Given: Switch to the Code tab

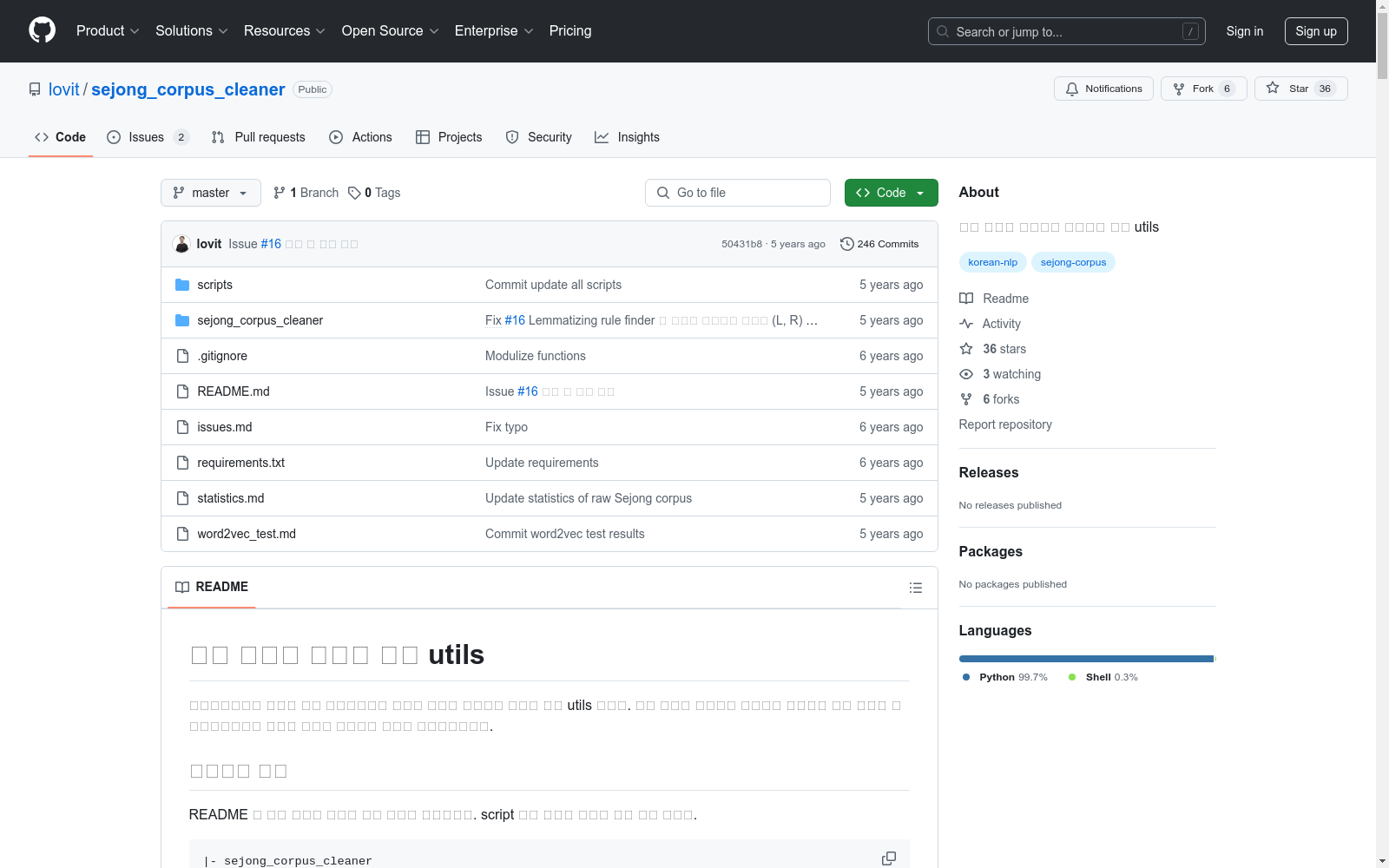Looking at the screenshot, I should tap(61, 137).
